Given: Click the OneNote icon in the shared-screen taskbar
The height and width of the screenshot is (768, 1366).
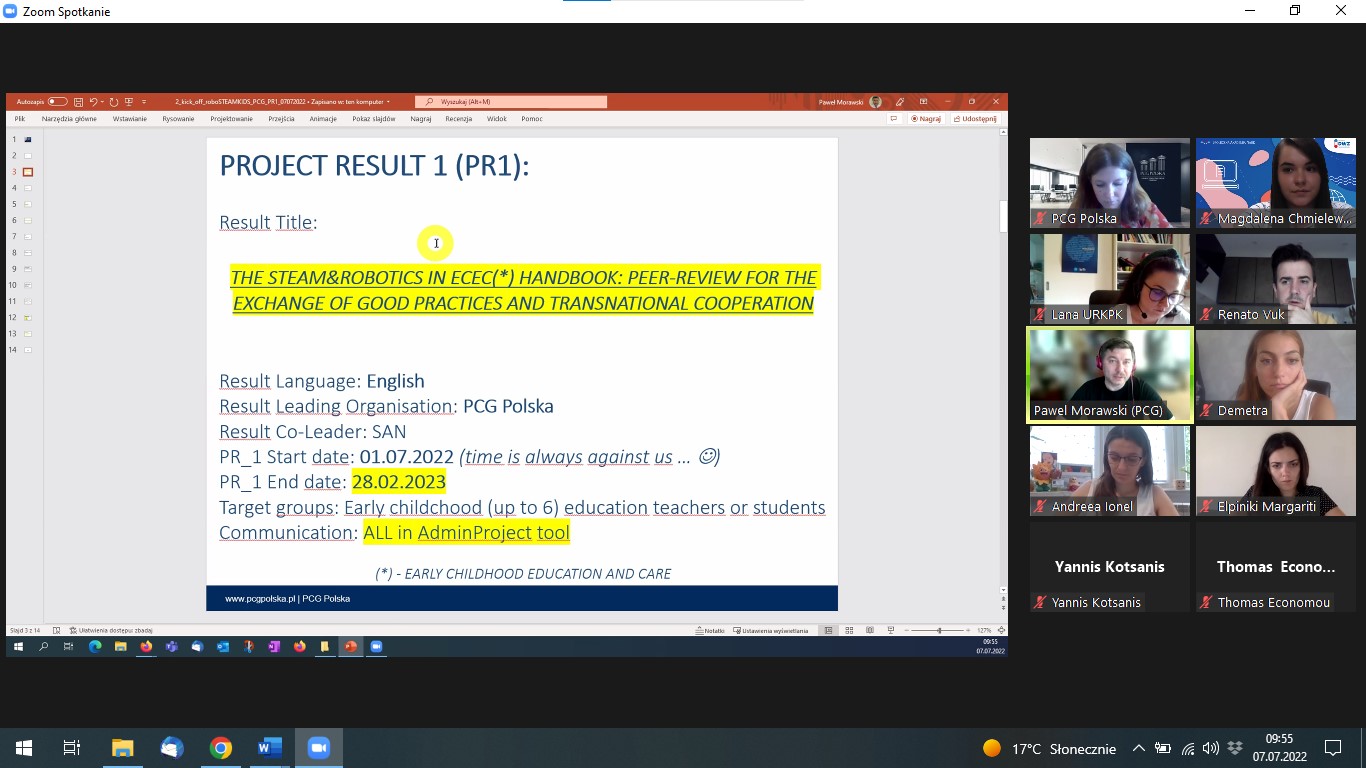Looking at the screenshot, I should [x=274, y=647].
